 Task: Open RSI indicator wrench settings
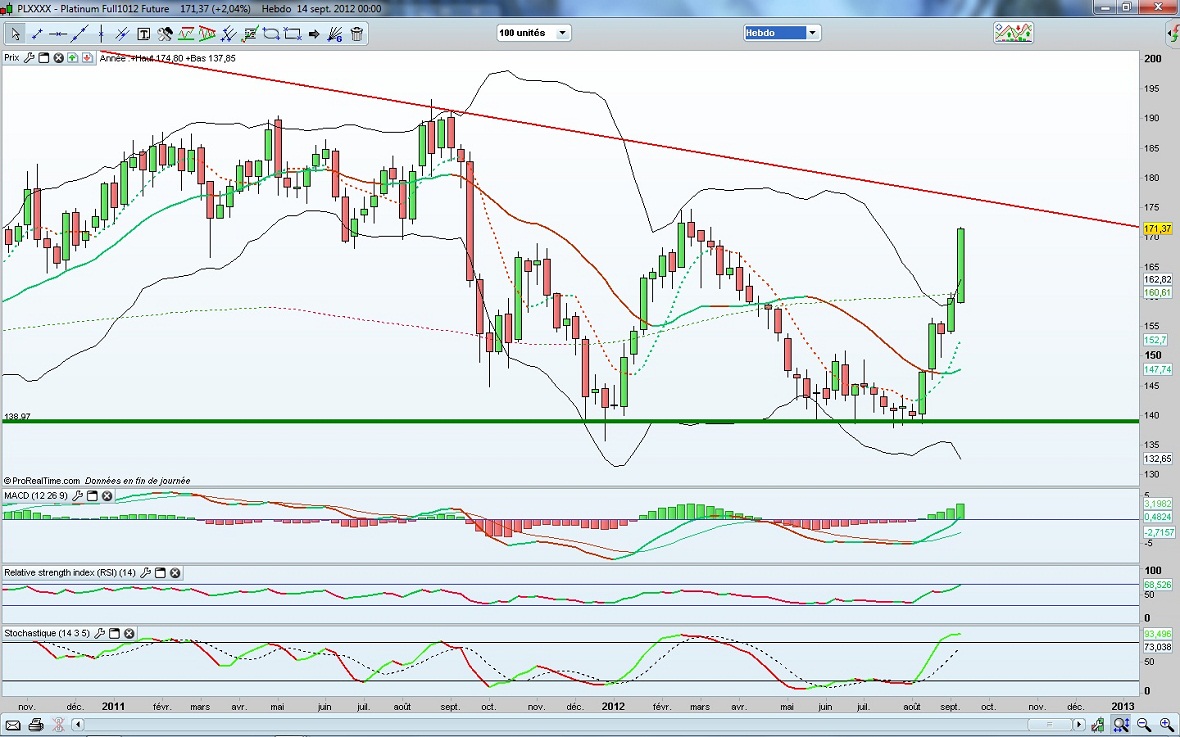(145, 573)
